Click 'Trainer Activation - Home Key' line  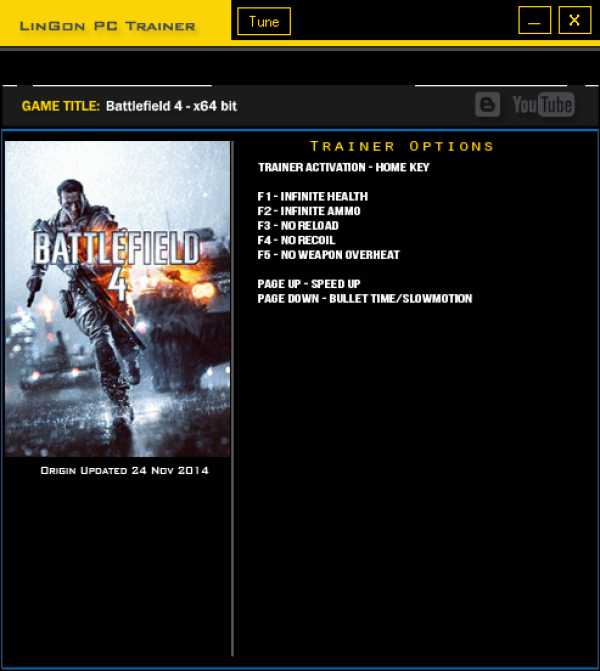point(344,167)
